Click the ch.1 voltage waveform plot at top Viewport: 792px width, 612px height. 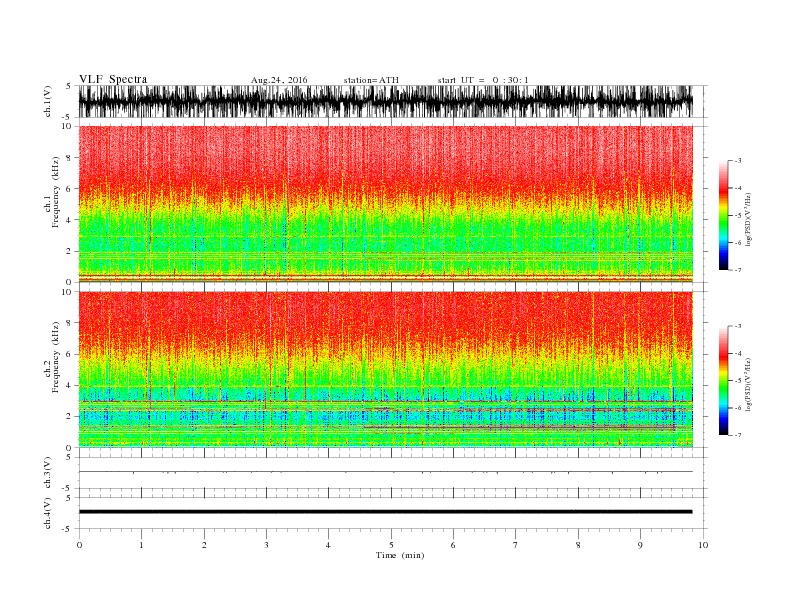point(385,101)
